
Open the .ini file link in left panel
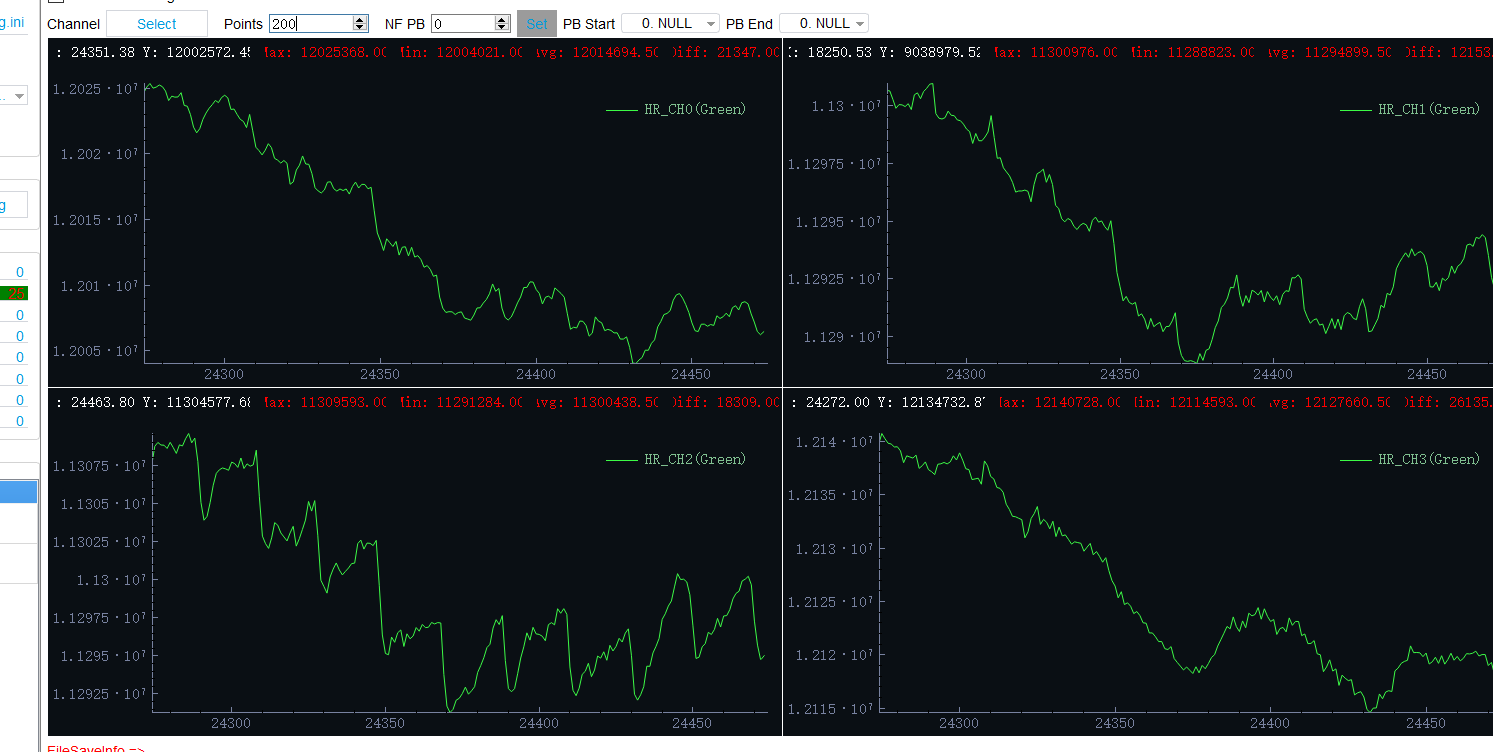13,21
